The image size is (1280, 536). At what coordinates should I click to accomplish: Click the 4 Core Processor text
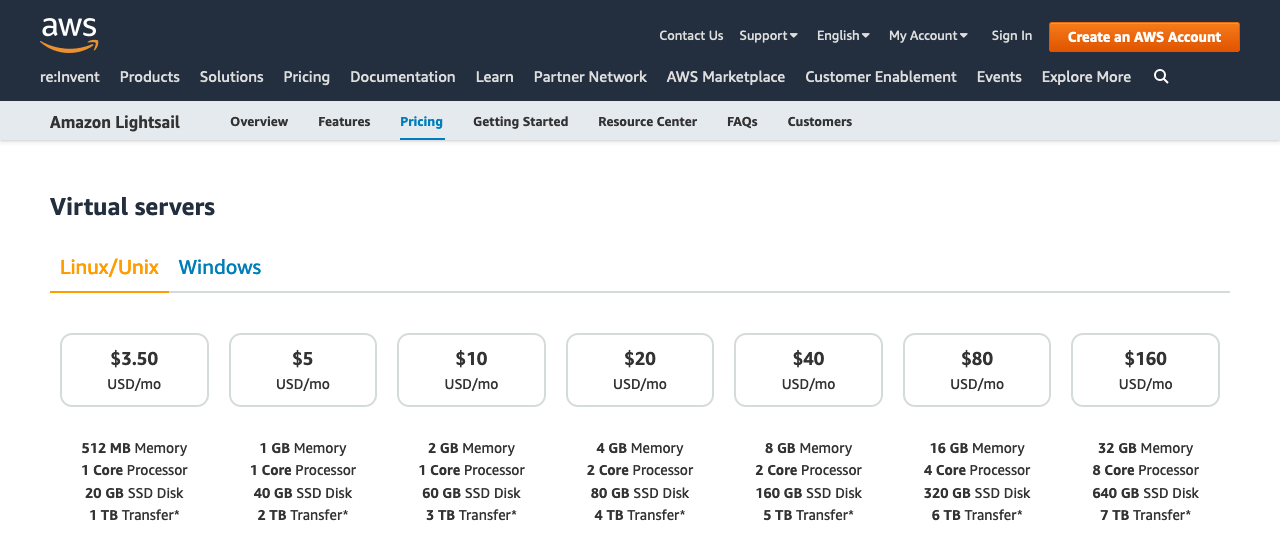click(977, 470)
